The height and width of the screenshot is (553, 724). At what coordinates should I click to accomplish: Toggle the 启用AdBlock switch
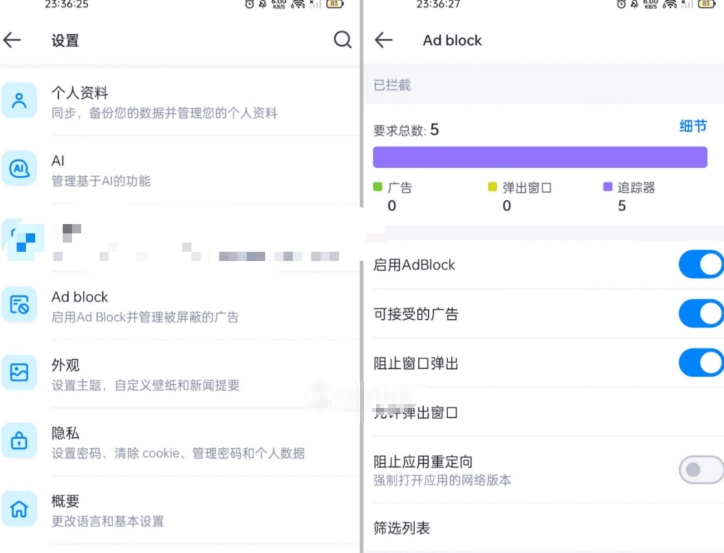(x=700, y=265)
